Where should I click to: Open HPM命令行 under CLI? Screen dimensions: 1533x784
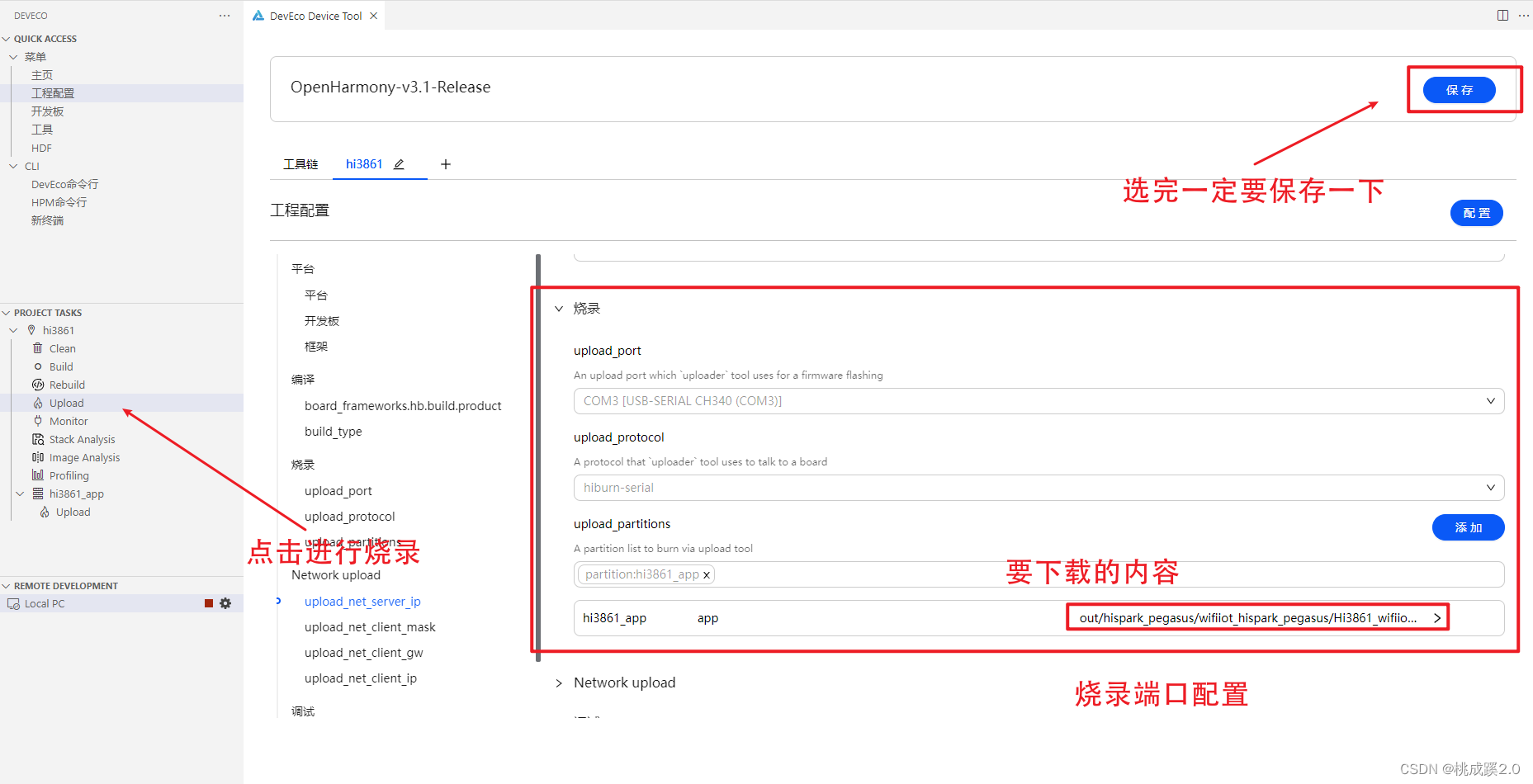pyautogui.click(x=59, y=202)
